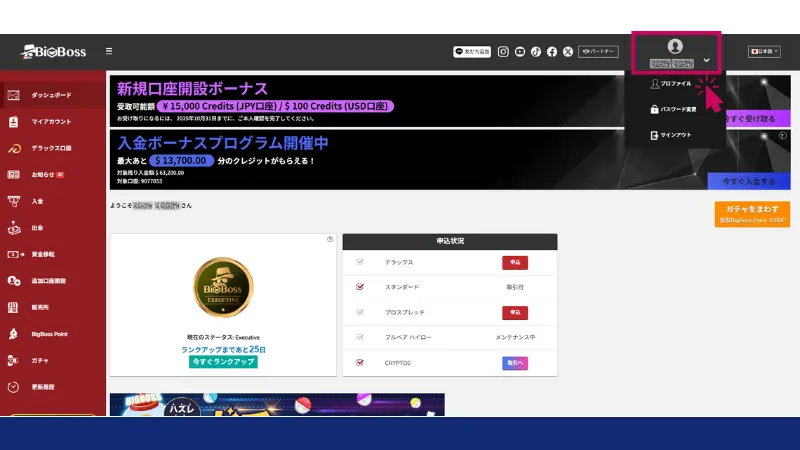
Task: Choose パスワード変更 in the user menu
Action: [x=678, y=109]
